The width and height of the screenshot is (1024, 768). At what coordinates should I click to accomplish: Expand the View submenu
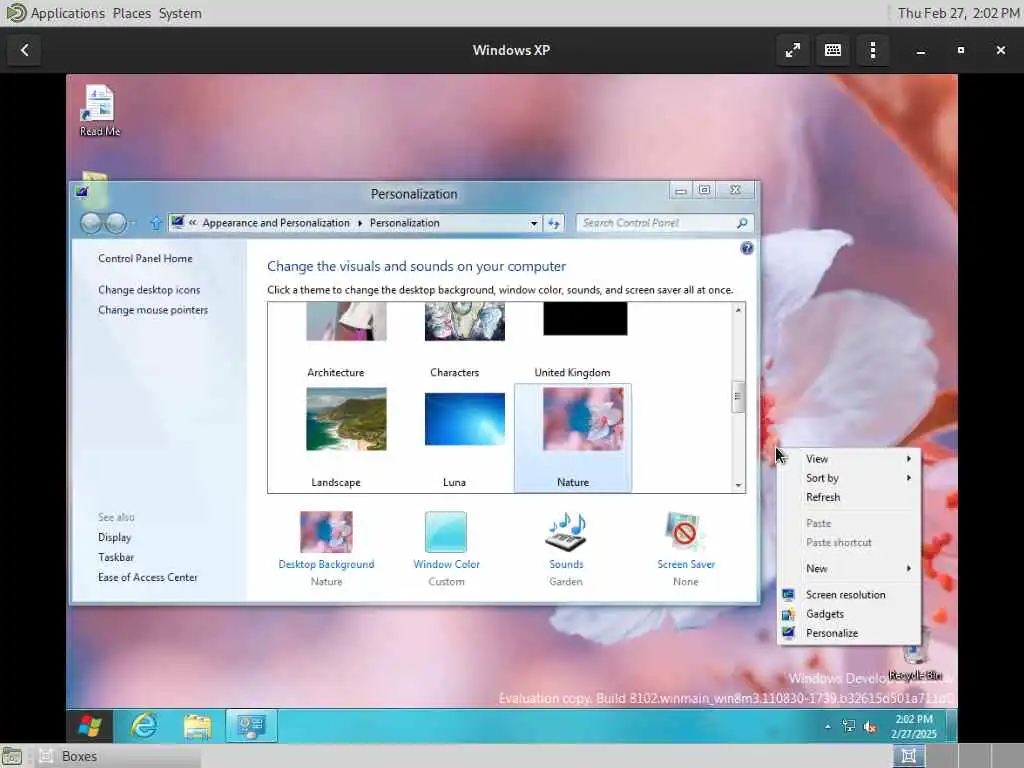pyautogui.click(x=848, y=459)
